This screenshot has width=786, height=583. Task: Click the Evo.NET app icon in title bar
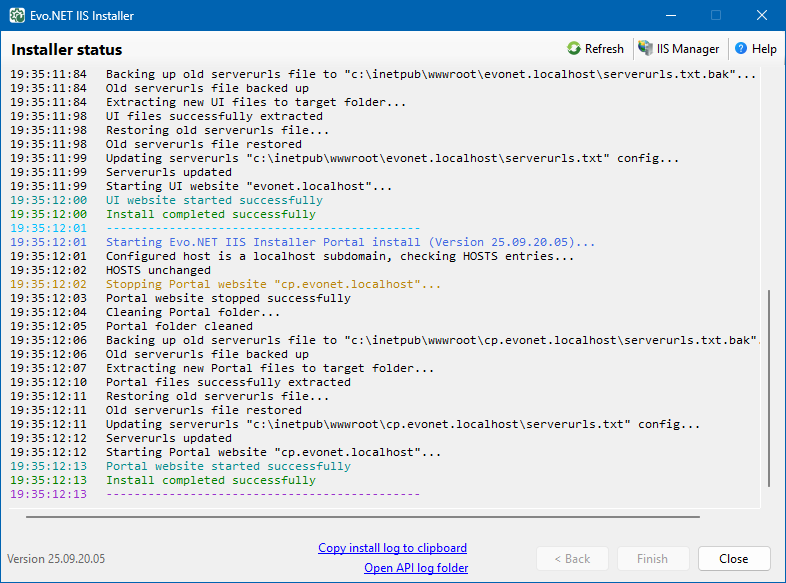[x=18, y=16]
